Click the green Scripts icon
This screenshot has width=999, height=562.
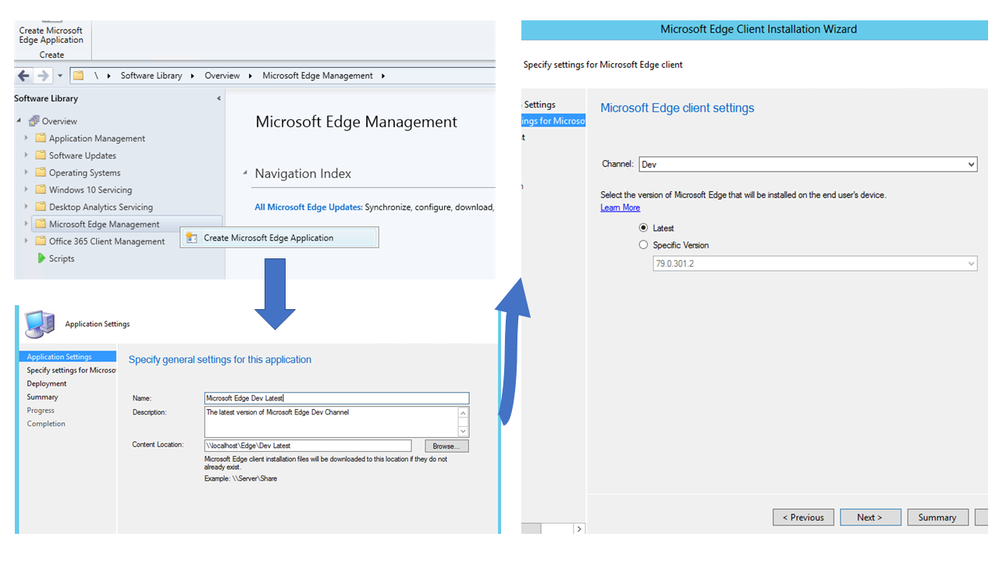(41, 258)
